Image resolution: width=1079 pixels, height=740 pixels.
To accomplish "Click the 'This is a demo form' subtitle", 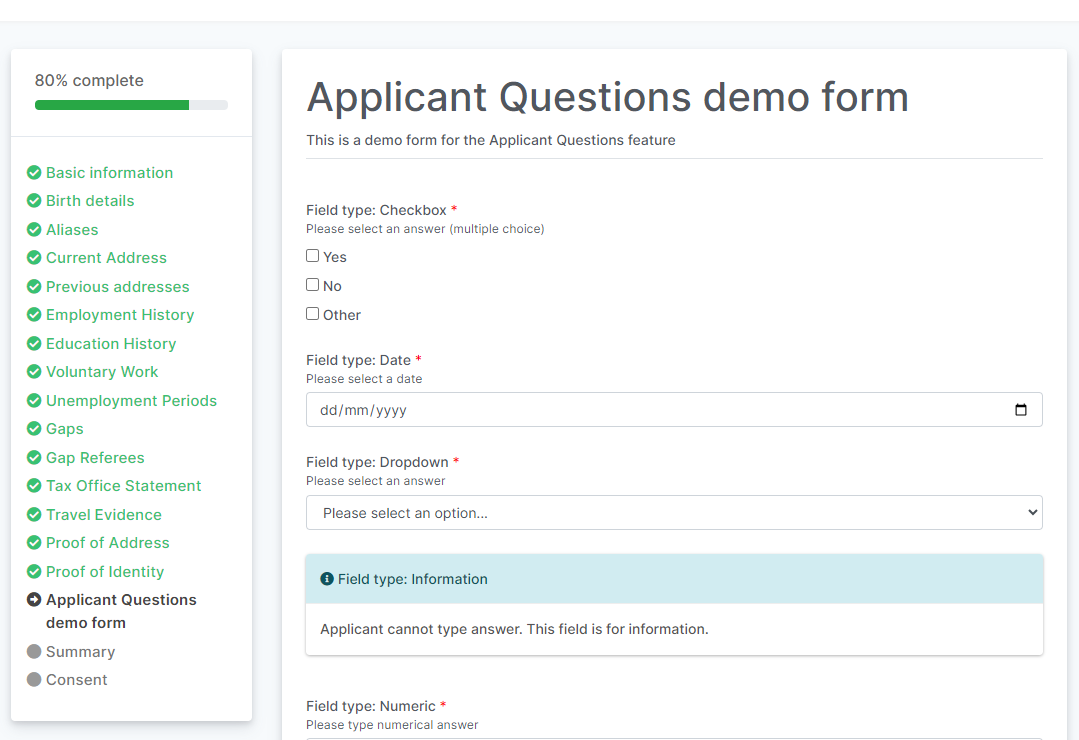I will [491, 140].
